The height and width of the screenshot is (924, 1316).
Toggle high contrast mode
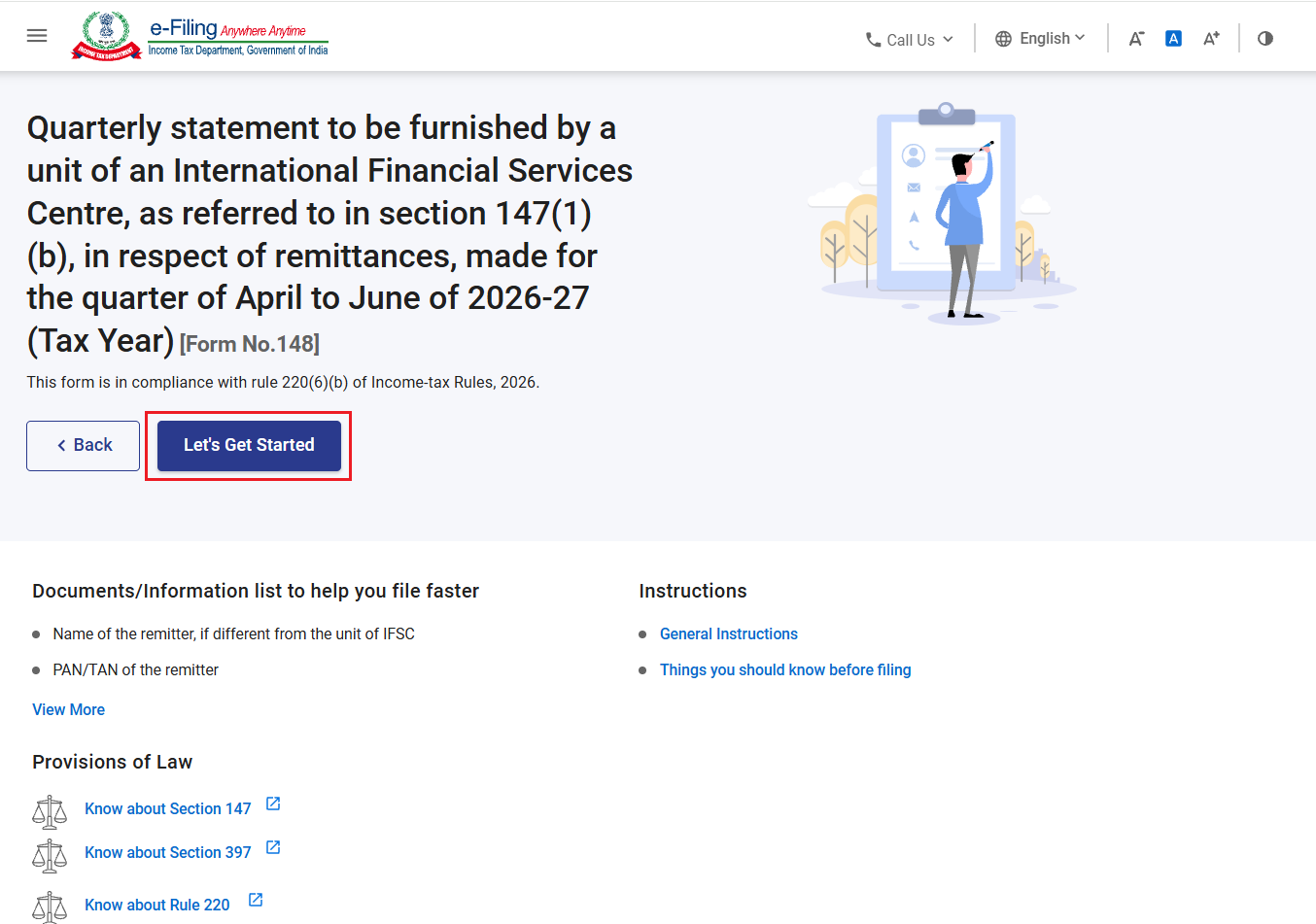1265,39
